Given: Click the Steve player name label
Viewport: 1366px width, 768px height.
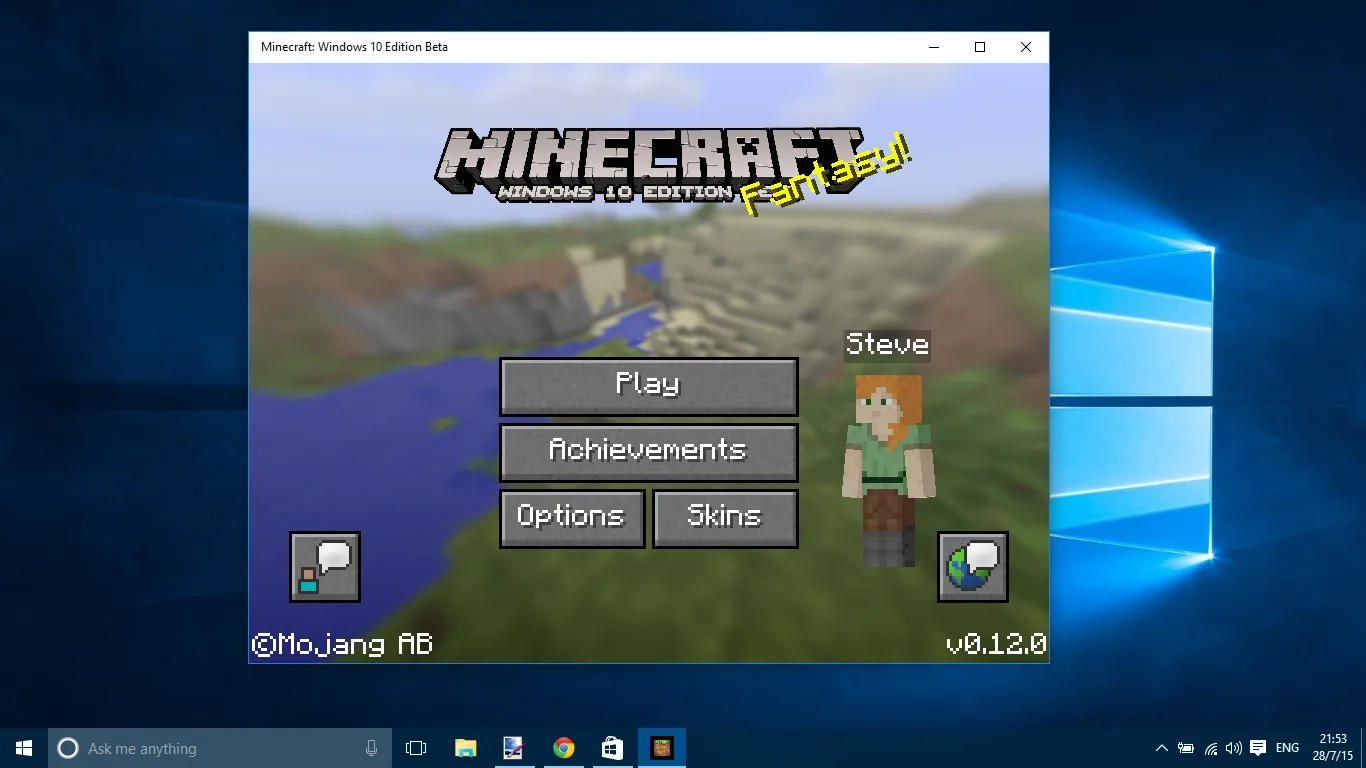Looking at the screenshot, I should pyautogui.click(x=887, y=345).
